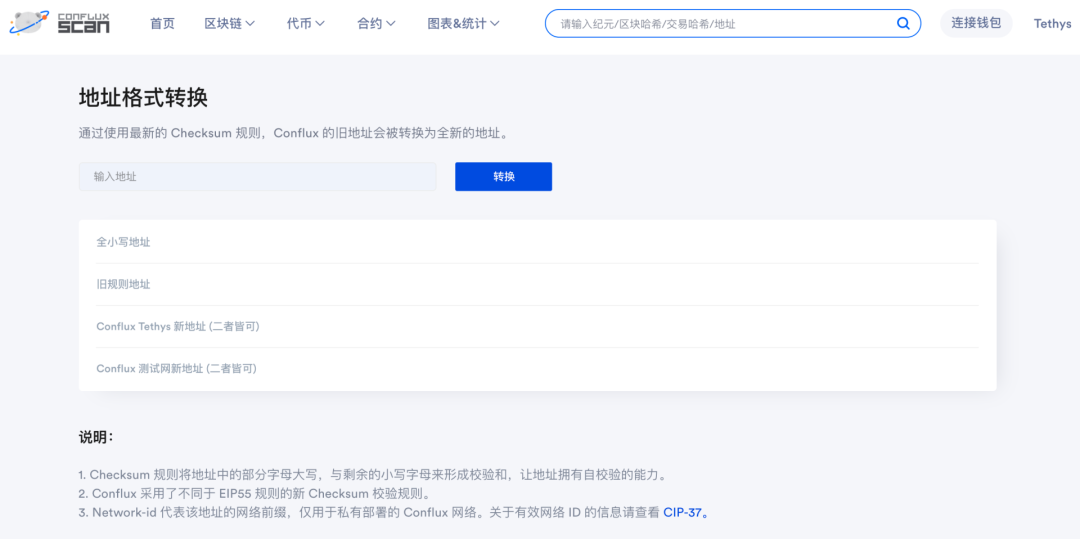
Task: Open the 代币 dropdown menu
Action: pos(305,23)
